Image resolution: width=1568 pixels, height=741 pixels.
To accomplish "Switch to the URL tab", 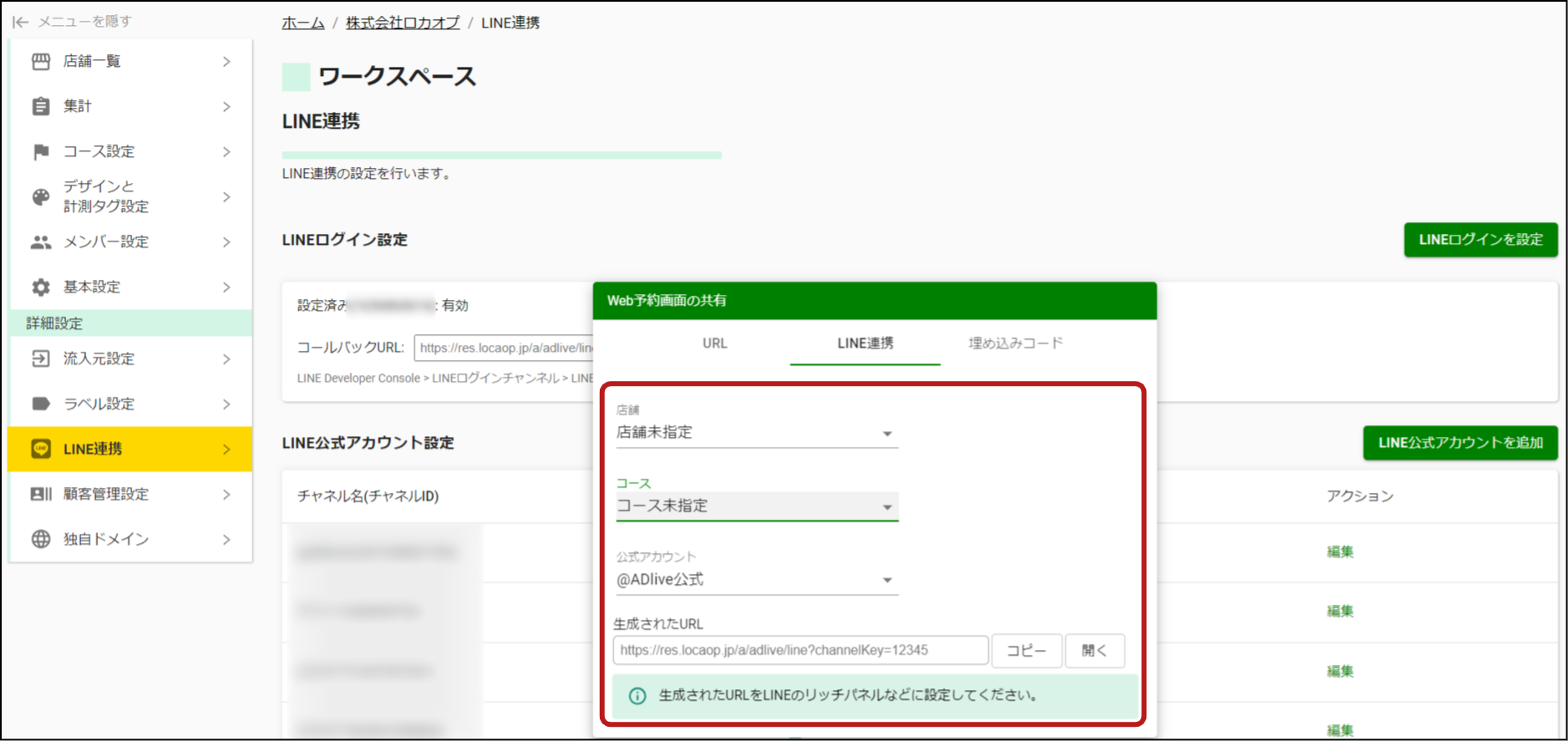I will click(715, 343).
